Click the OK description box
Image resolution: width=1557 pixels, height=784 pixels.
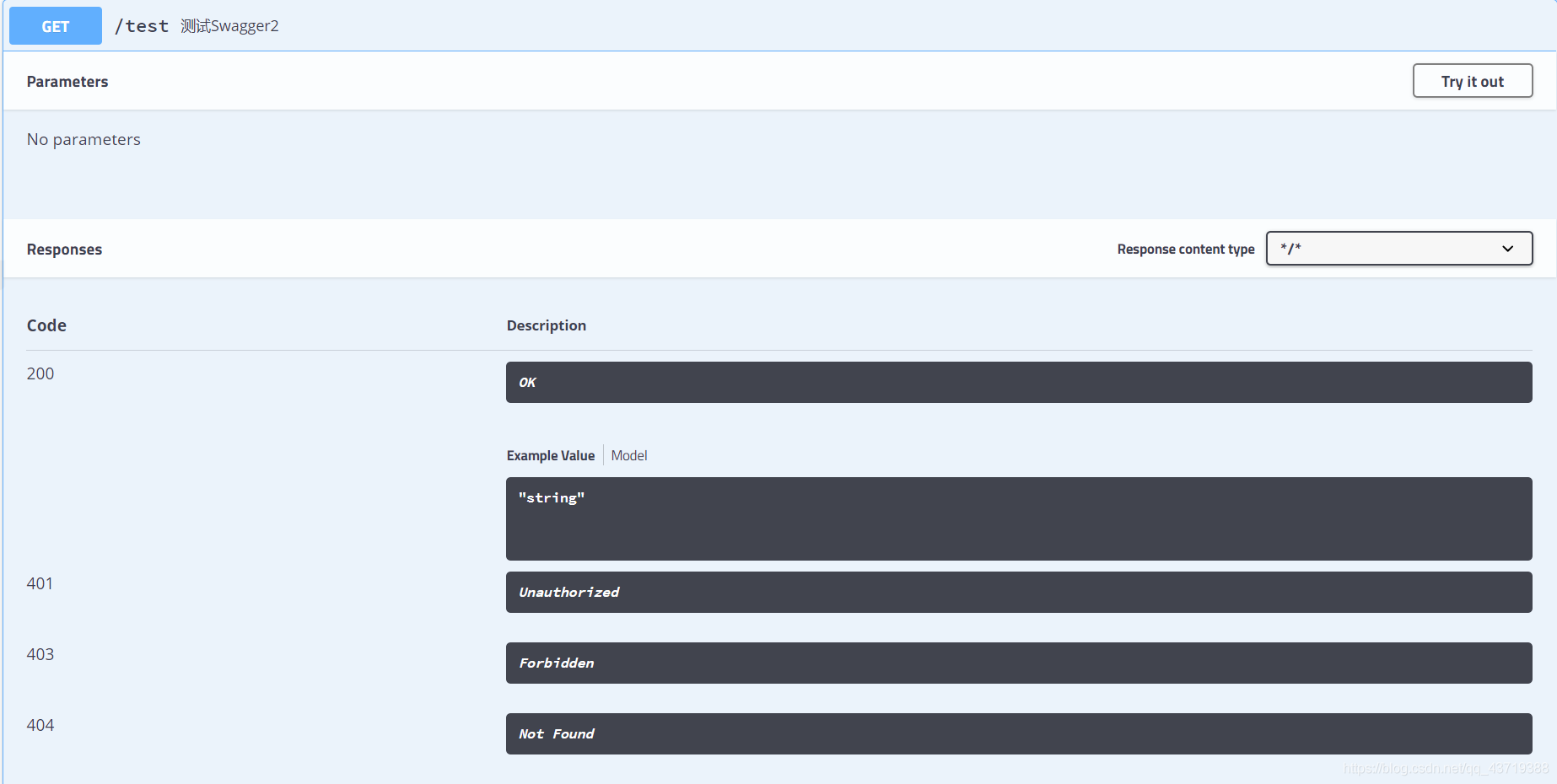1018,383
